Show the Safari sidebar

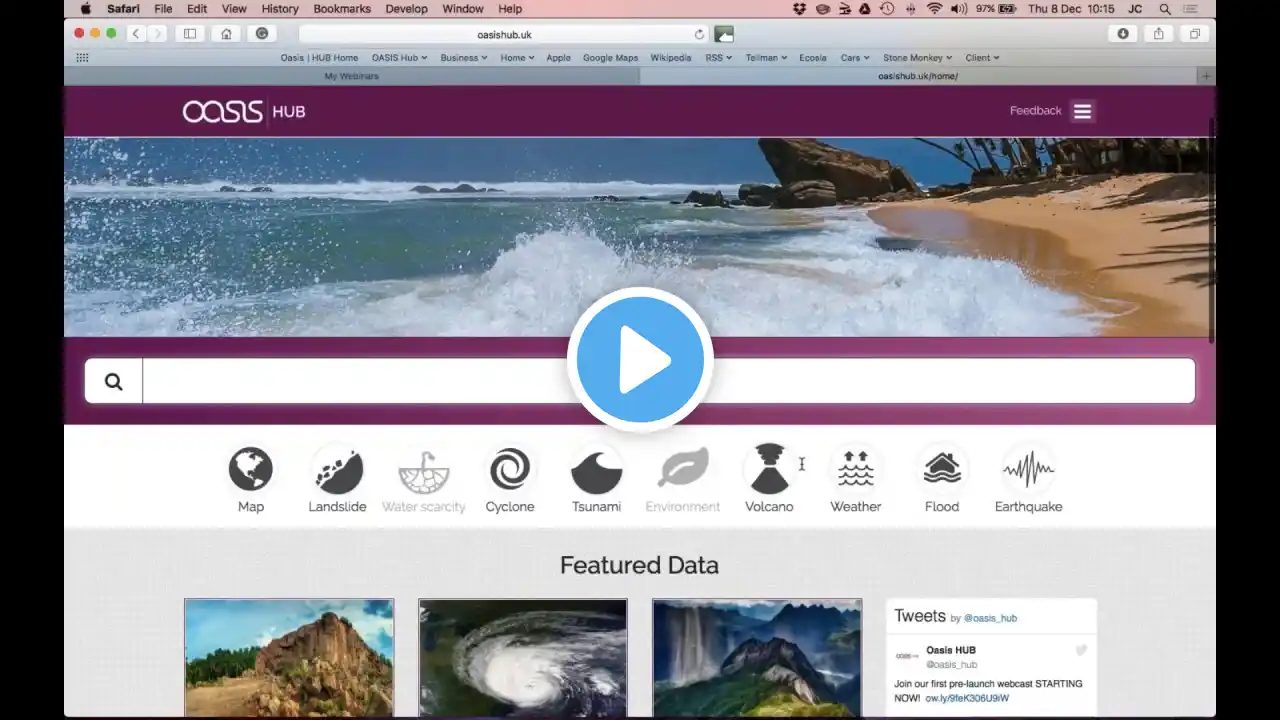click(x=190, y=34)
